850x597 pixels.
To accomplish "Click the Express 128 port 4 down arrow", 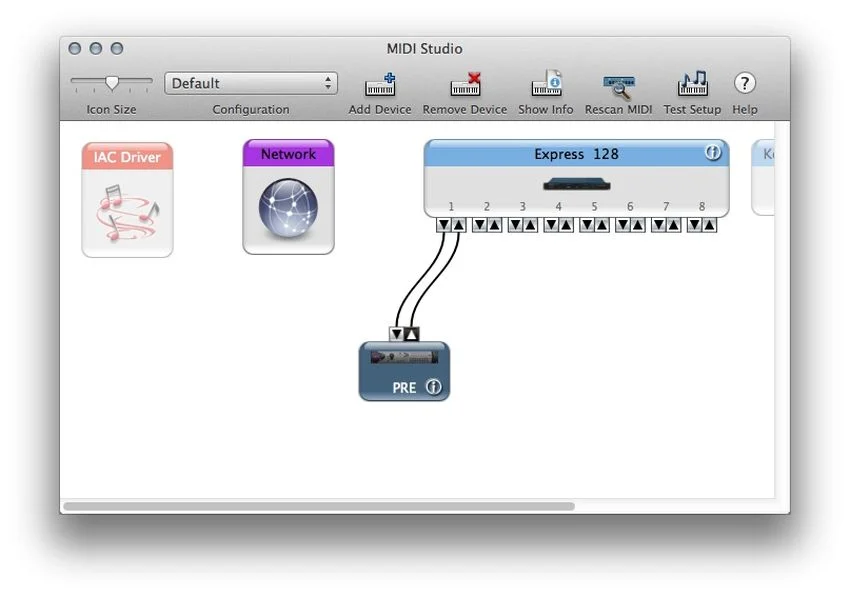I will click(551, 225).
